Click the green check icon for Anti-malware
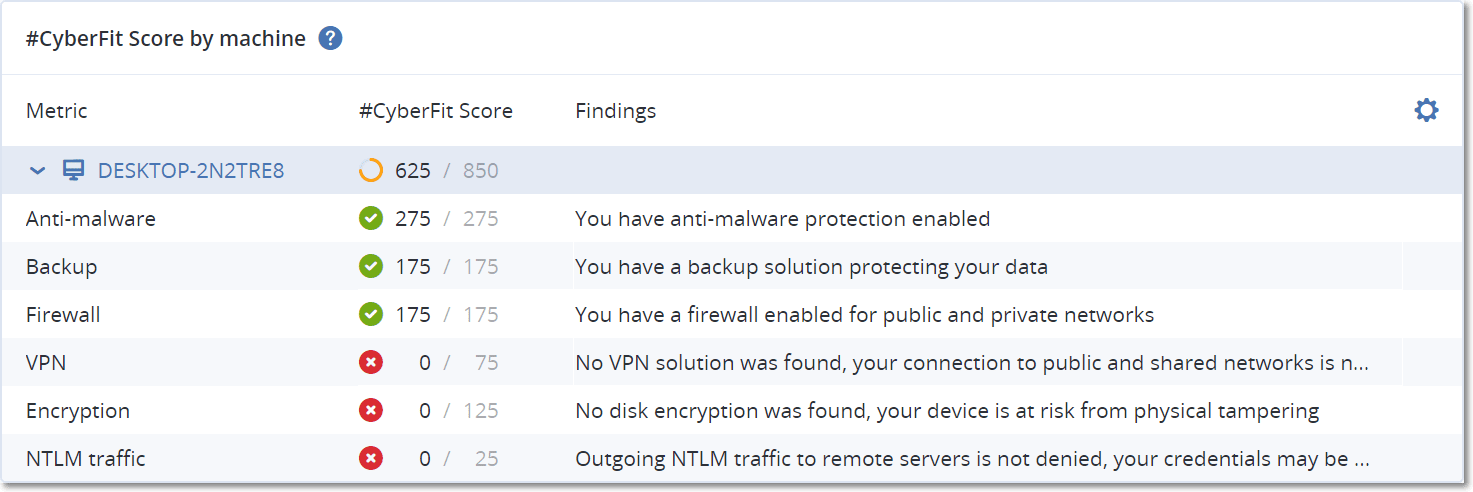 (371, 219)
